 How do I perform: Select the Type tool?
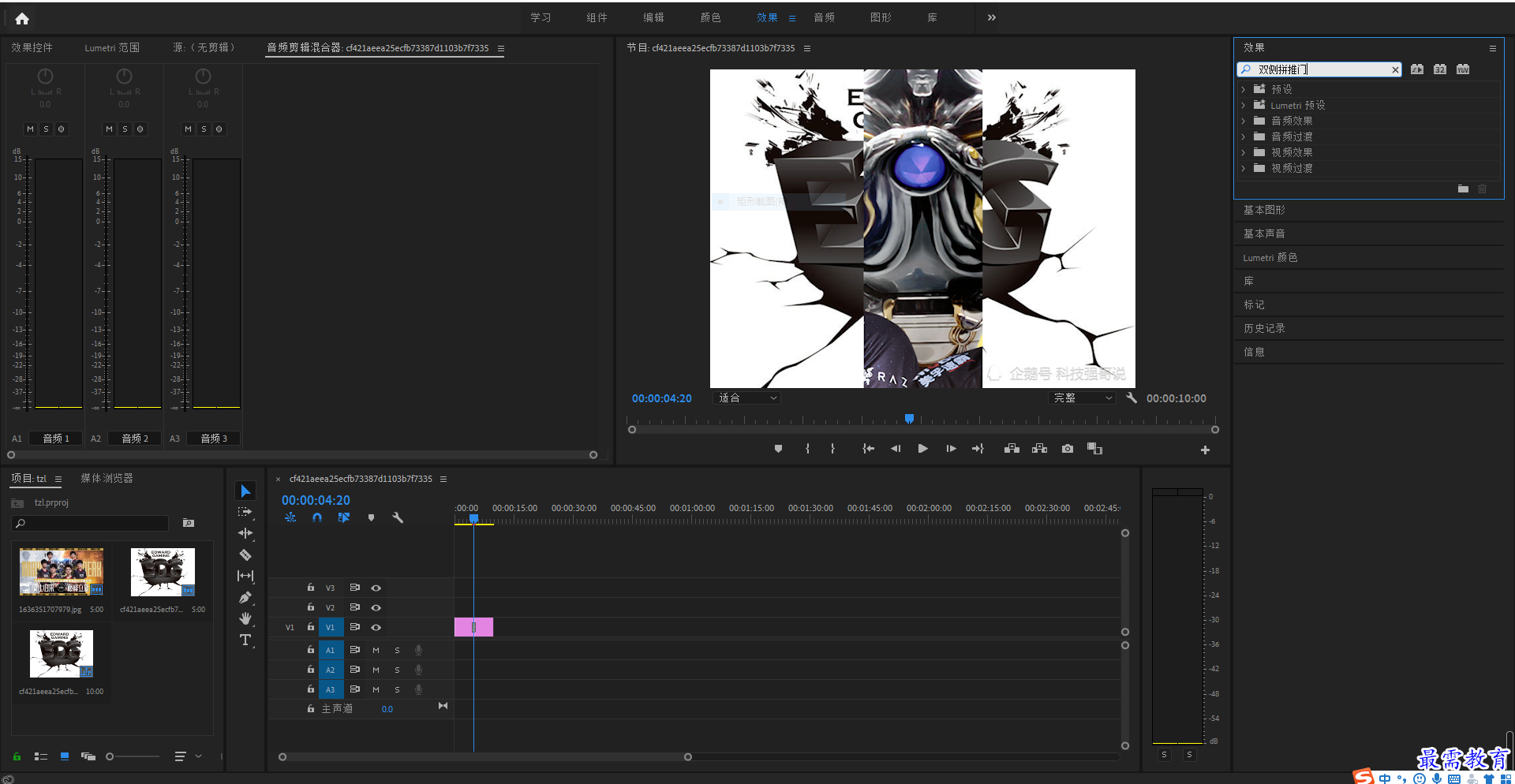pos(245,640)
